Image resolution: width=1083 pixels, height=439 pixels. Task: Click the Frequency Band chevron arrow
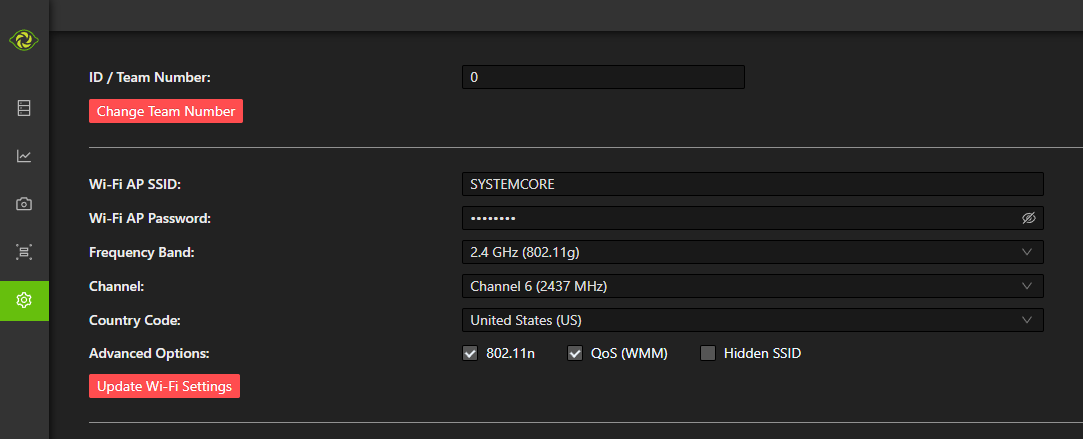[1027, 252]
